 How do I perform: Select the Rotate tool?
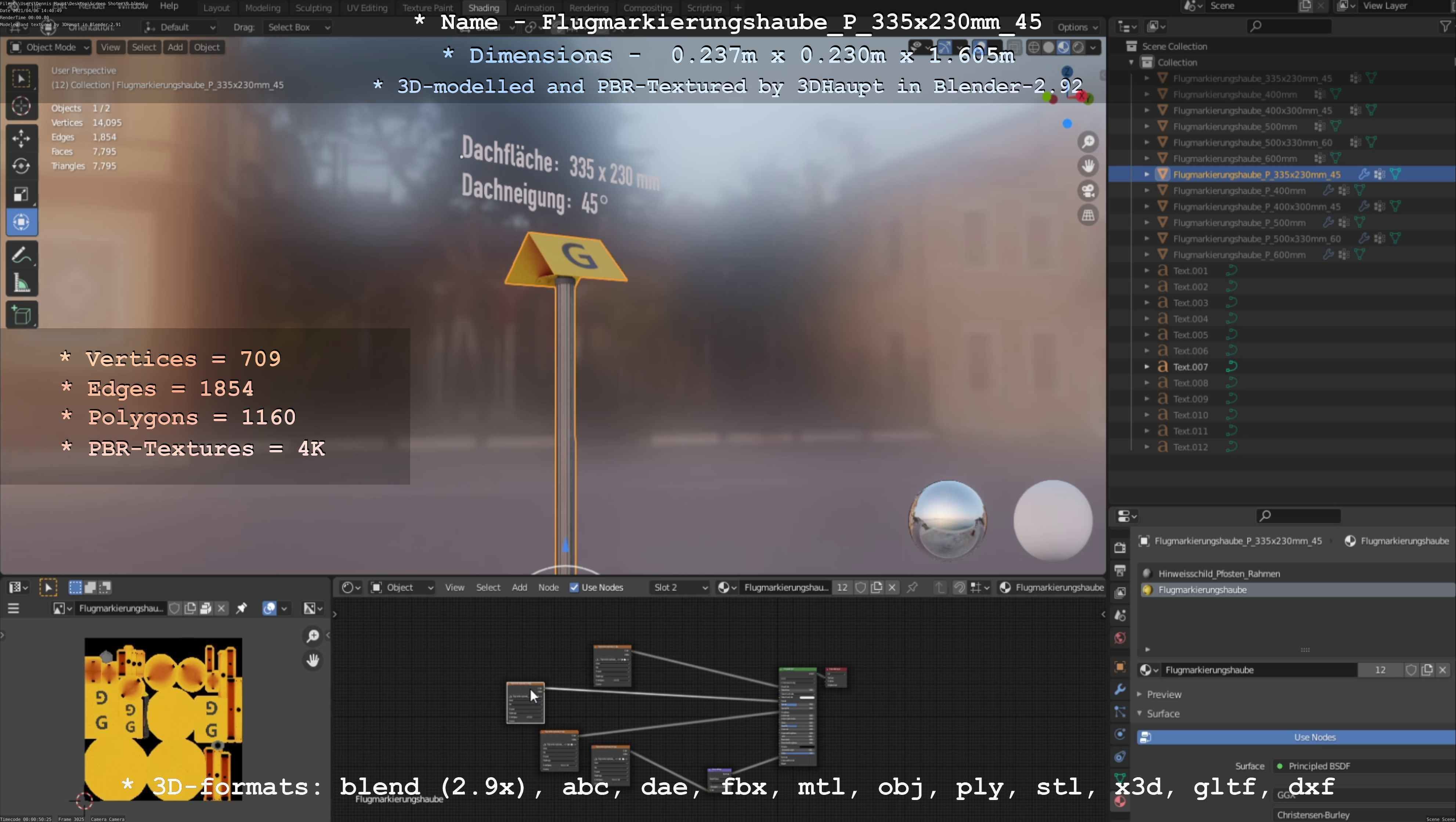(21, 166)
